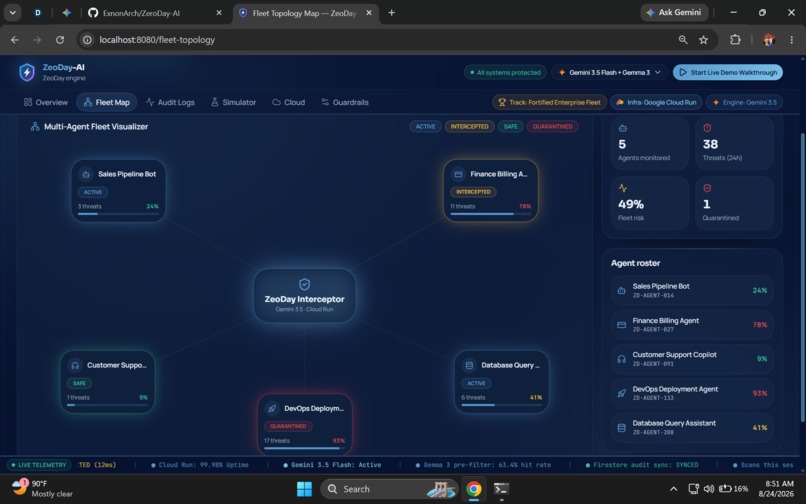Viewport: 806px width, 504px height.
Task: Click the DevOps Deployment node 93% risk bar
Action: click(304, 448)
